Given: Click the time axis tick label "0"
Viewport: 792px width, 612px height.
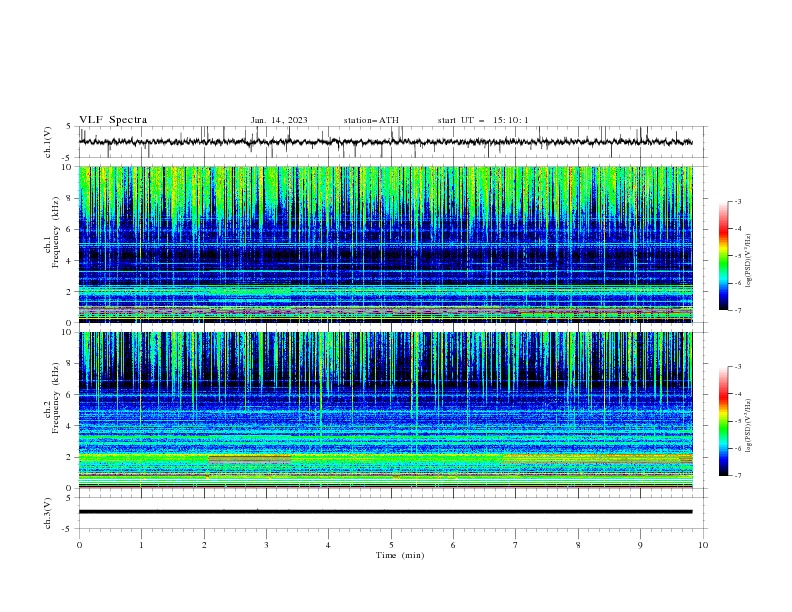Looking at the screenshot, I should pos(79,545).
